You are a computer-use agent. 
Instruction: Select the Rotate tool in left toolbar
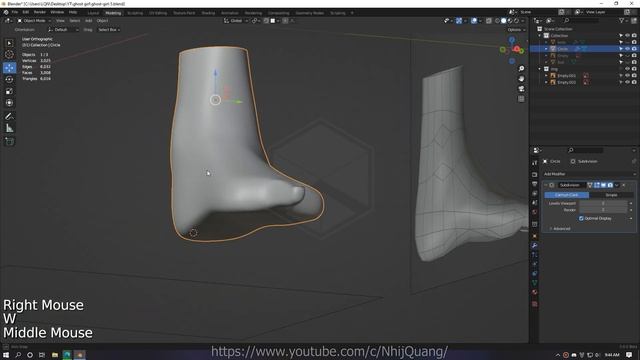(9, 79)
